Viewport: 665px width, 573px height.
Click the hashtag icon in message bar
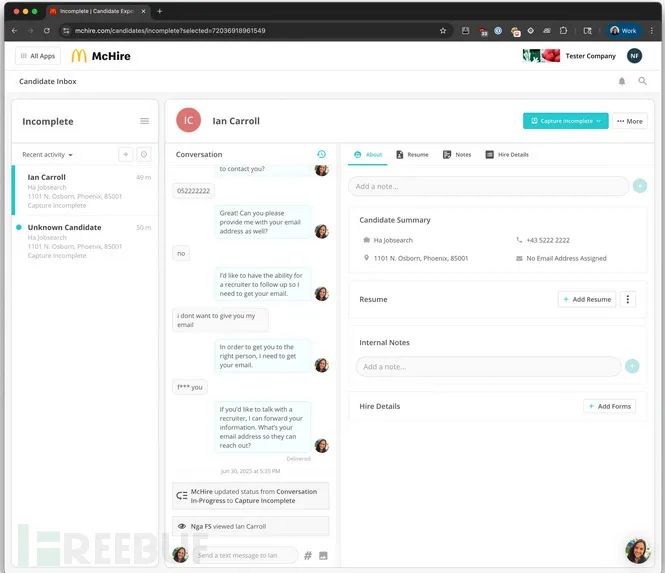point(308,555)
